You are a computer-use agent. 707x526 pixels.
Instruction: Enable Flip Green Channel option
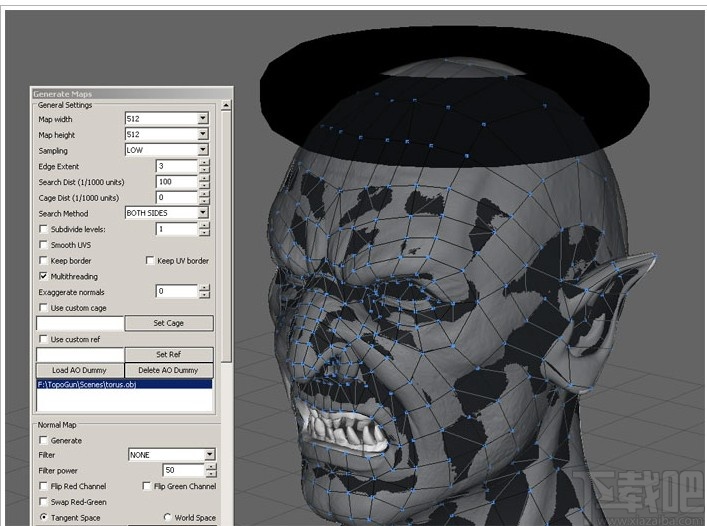coord(147,486)
